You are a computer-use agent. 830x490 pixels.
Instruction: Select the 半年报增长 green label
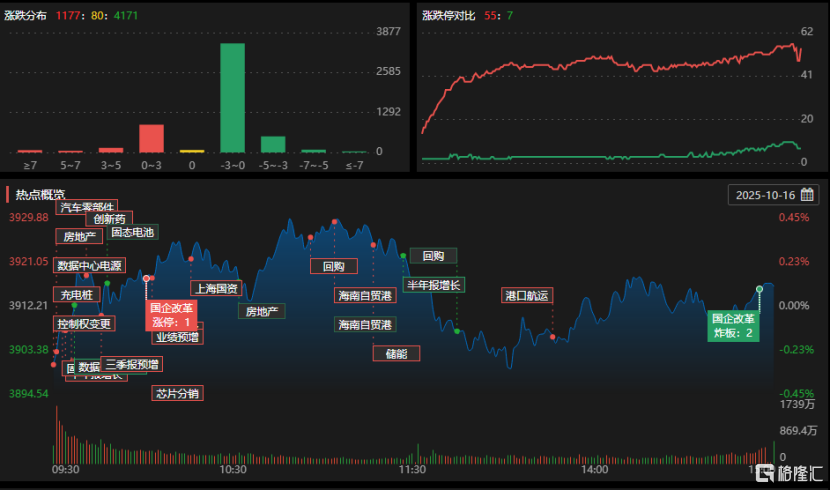(433, 285)
